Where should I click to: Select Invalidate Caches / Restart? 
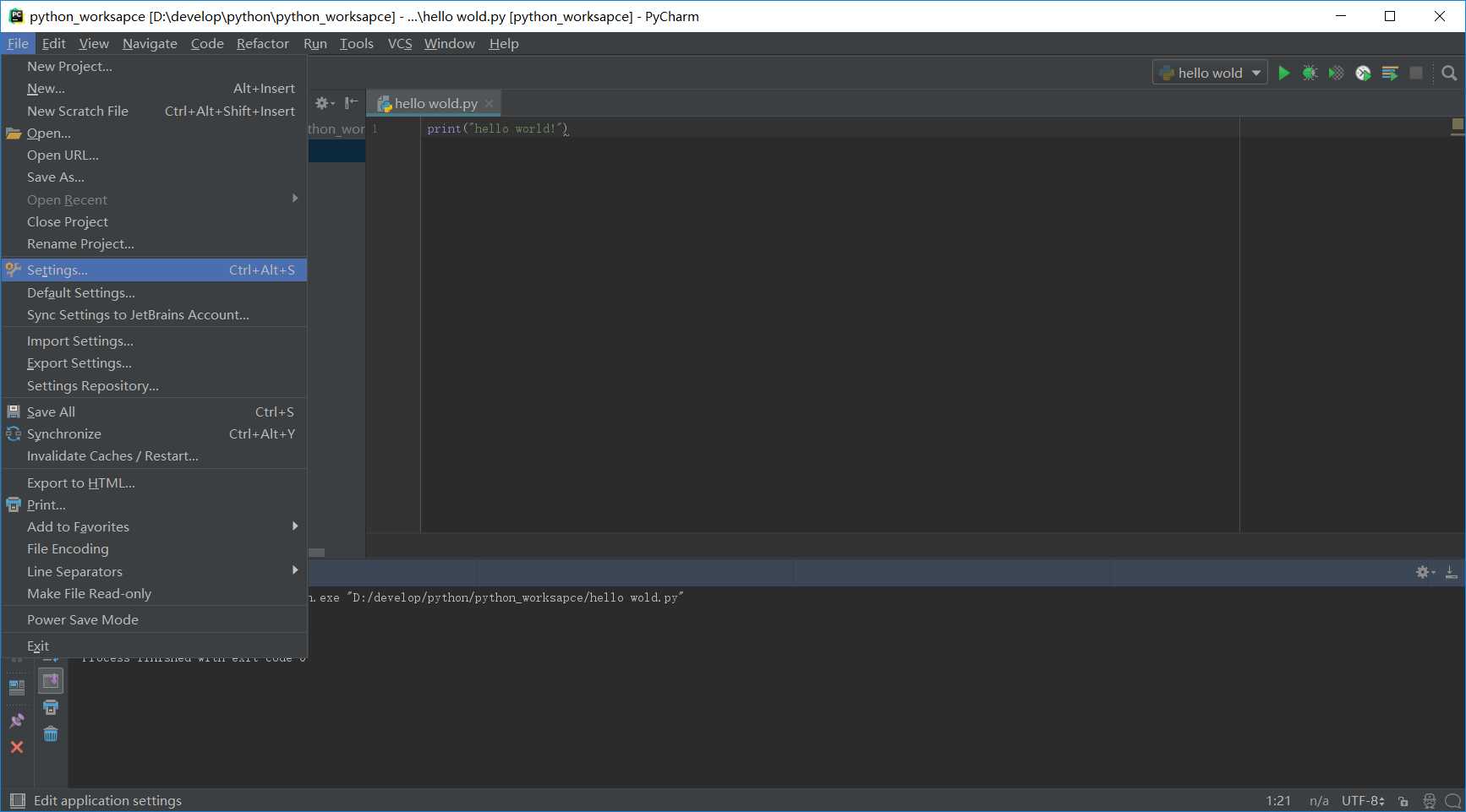click(x=154, y=455)
